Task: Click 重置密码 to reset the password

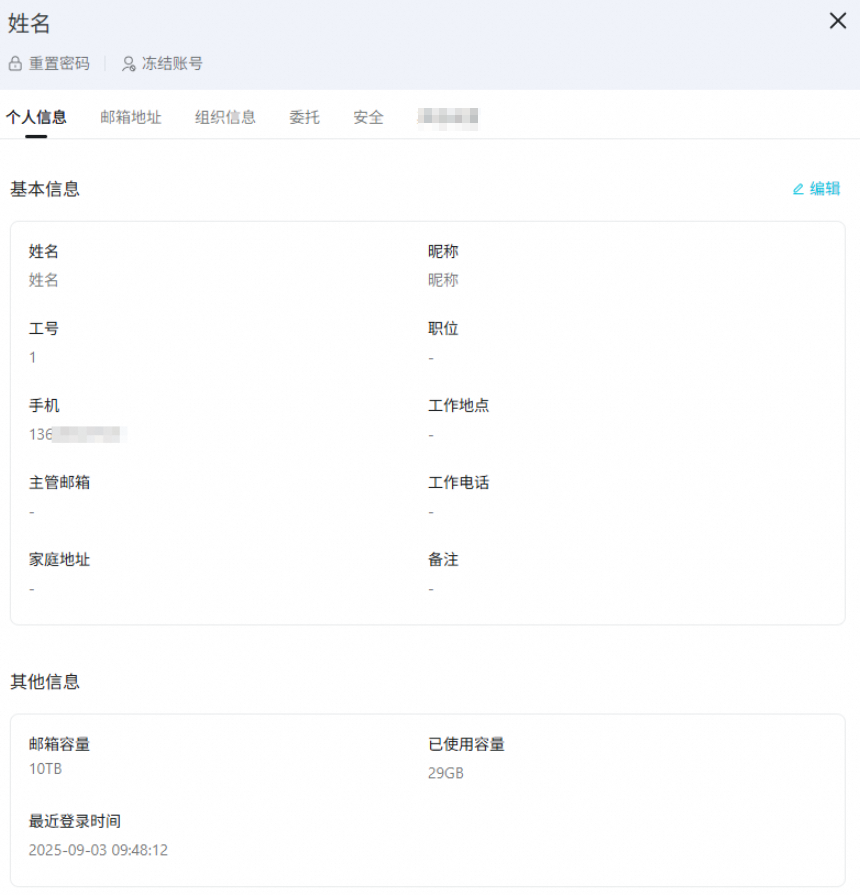Action: [59, 63]
